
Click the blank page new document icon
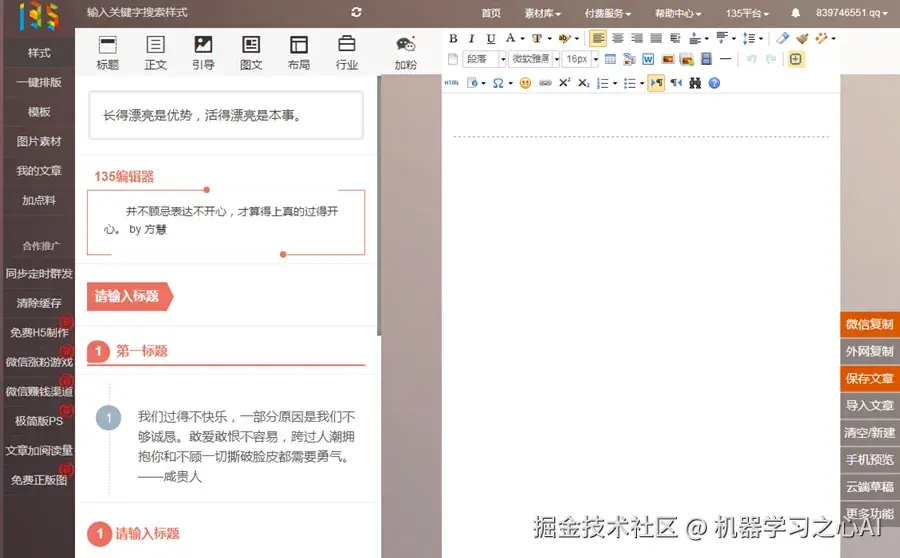click(x=453, y=59)
